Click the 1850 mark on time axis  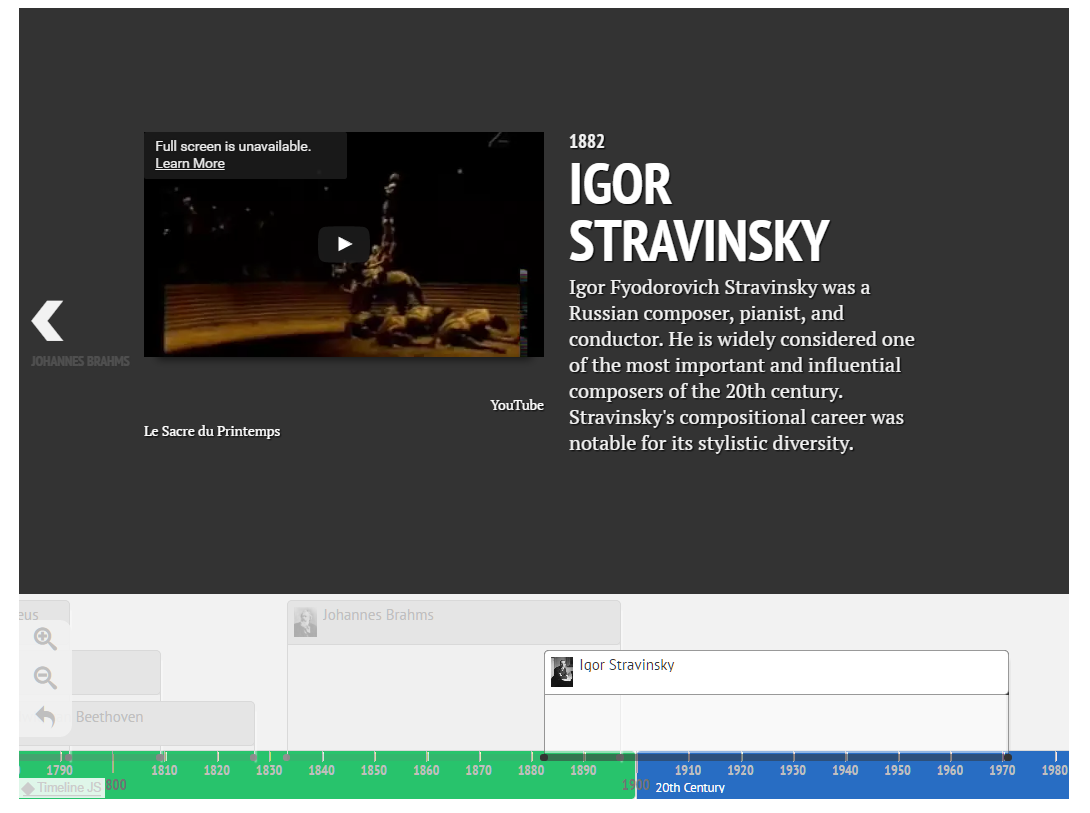[x=374, y=770]
